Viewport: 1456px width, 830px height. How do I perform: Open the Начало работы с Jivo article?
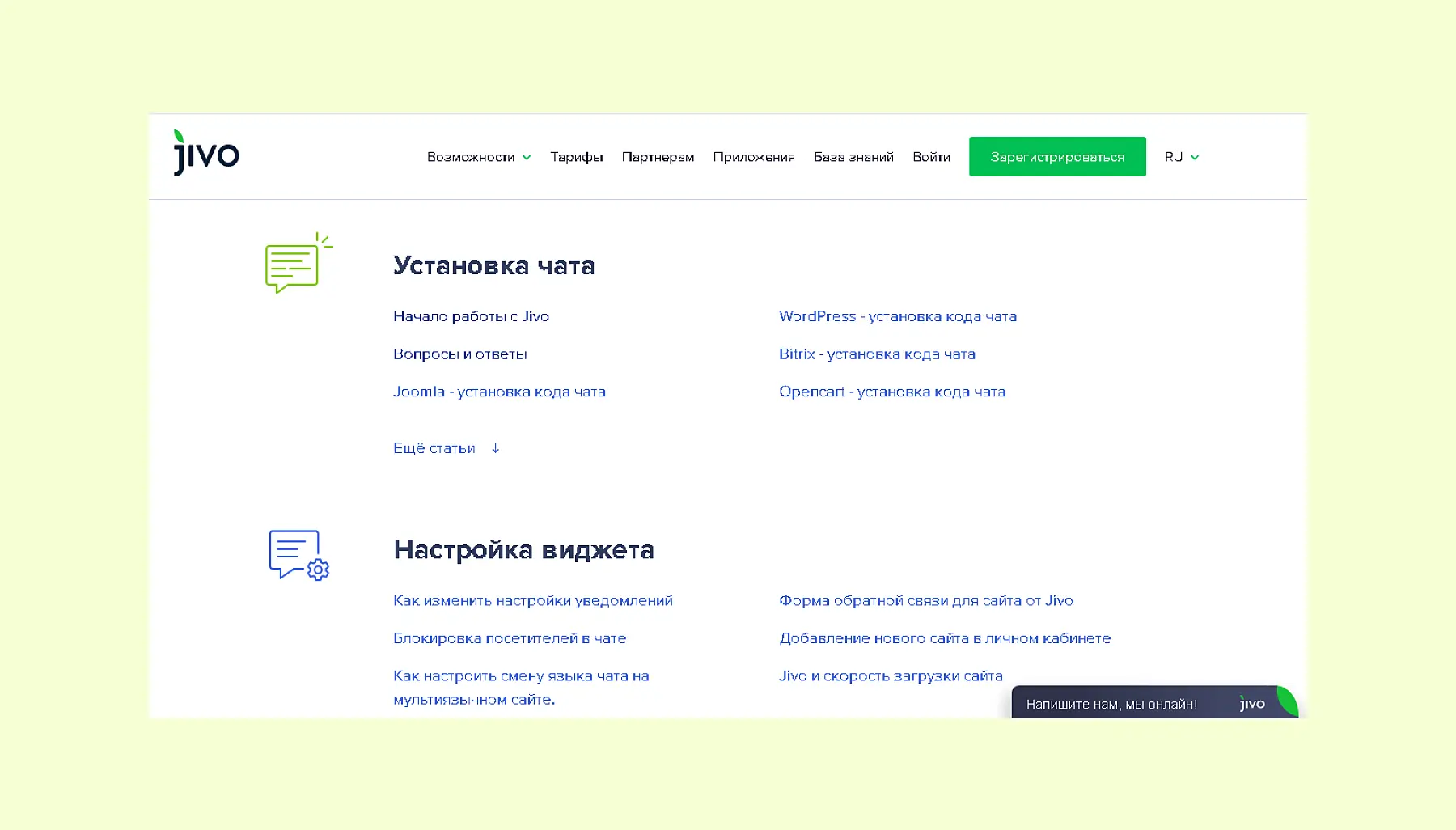click(471, 316)
